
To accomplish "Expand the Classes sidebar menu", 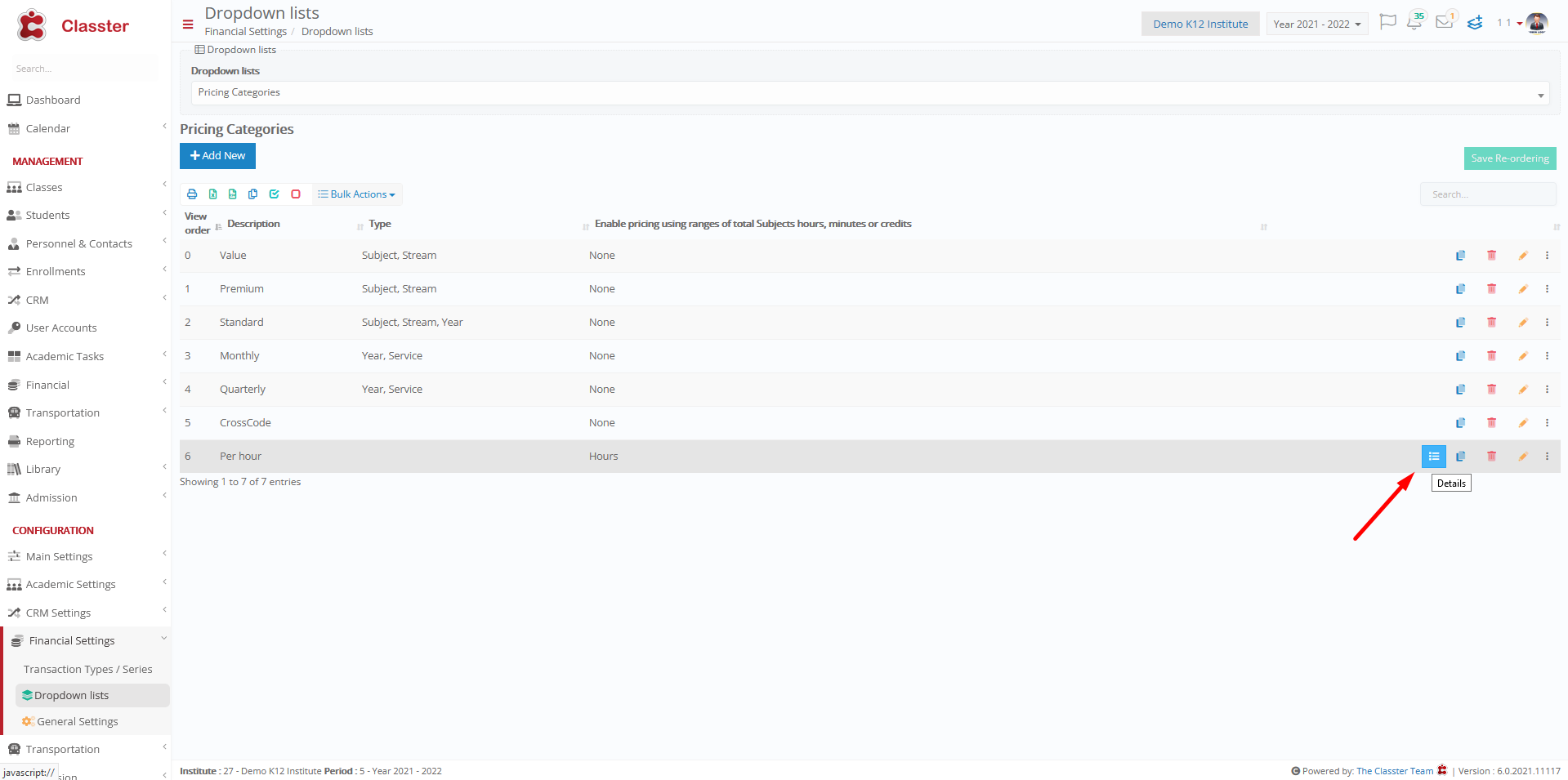I will (86, 188).
